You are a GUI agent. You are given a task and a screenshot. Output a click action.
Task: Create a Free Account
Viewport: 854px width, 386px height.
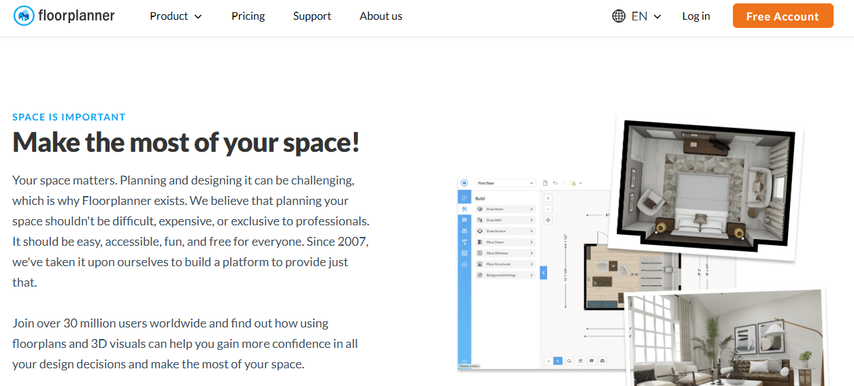click(783, 16)
